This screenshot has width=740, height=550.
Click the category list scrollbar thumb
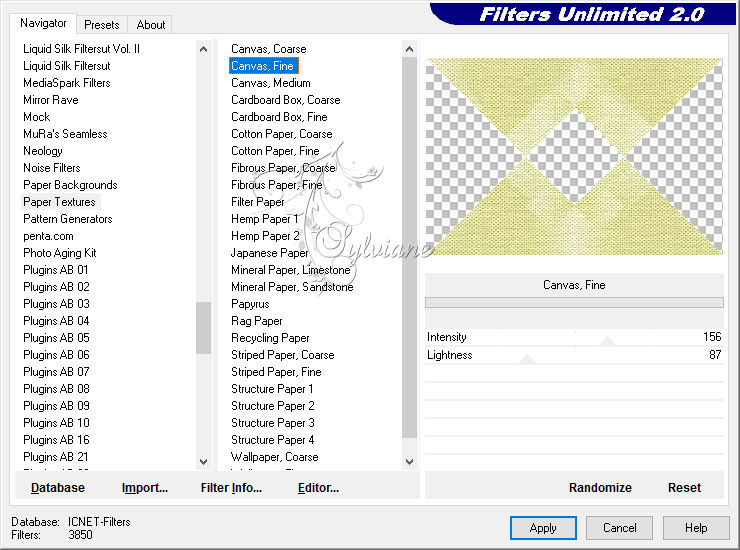[203, 328]
